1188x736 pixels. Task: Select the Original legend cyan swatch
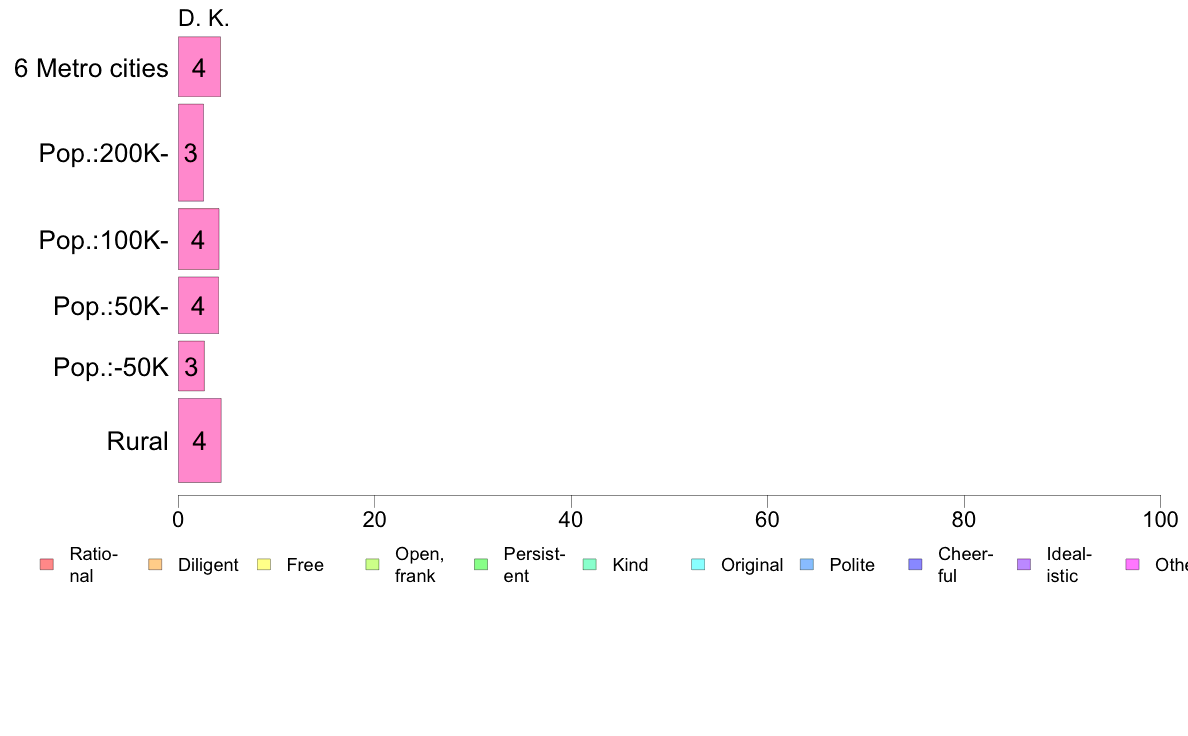click(x=699, y=565)
